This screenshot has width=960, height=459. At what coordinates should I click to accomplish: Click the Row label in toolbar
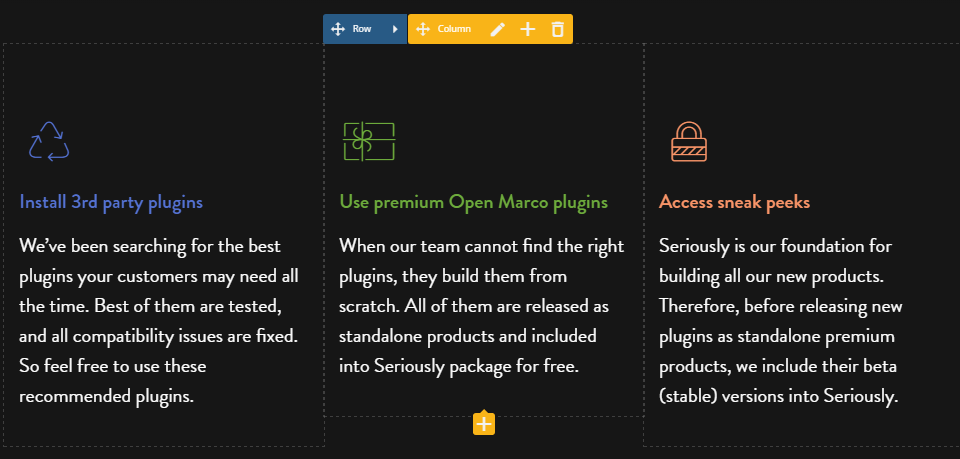coord(362,29)
